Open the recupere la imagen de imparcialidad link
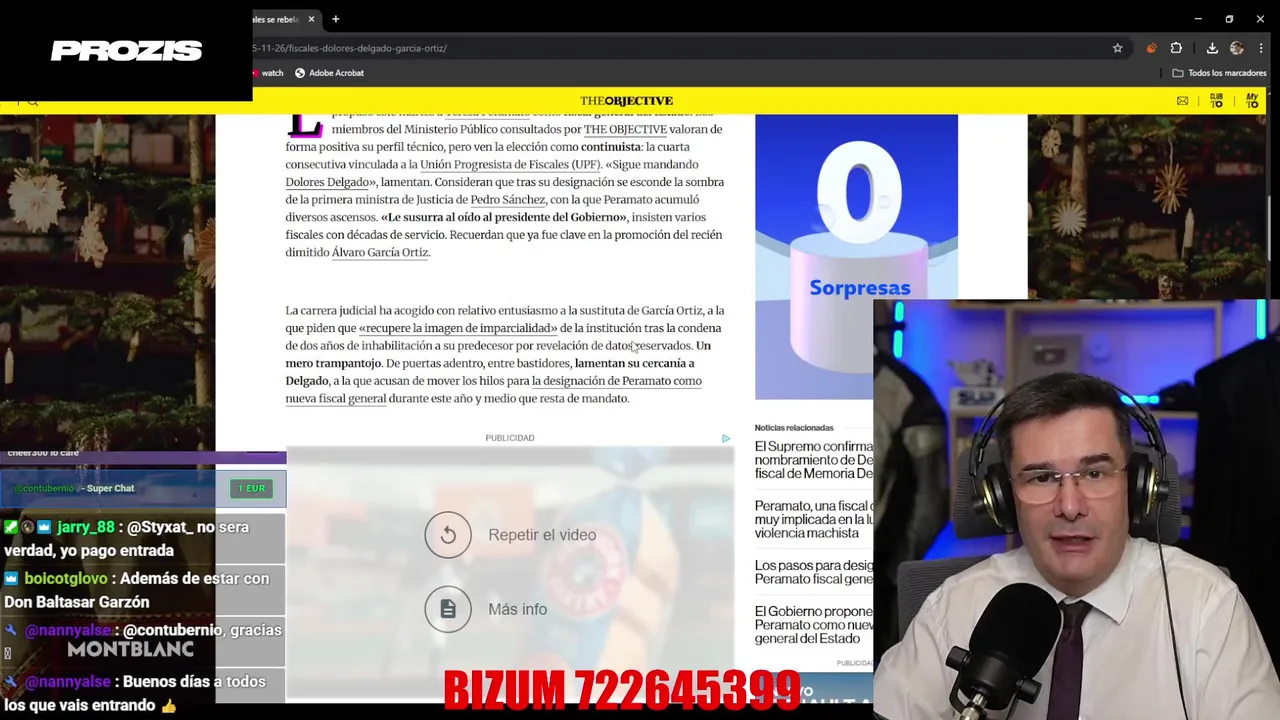This screenshot has height=720, width=1280. pos(458,328)
